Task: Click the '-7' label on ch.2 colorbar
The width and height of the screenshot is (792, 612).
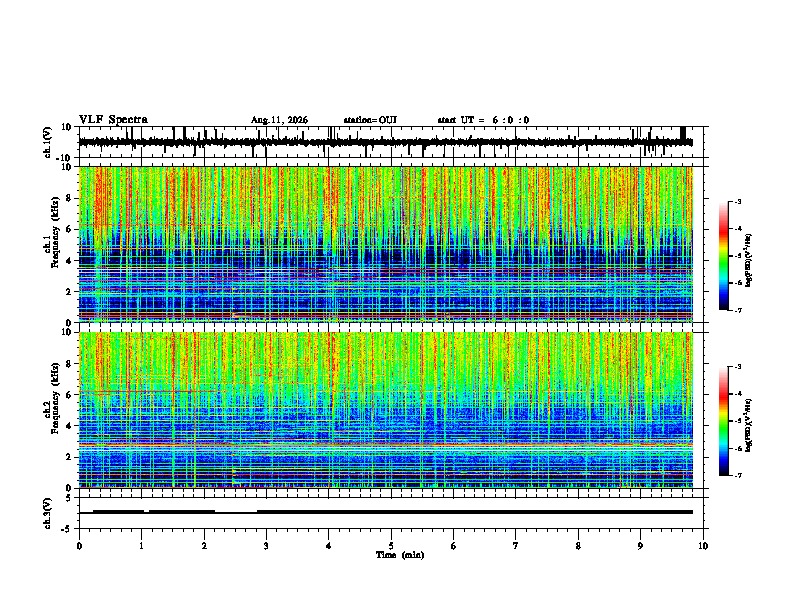Action: click(x=738, y=476)
